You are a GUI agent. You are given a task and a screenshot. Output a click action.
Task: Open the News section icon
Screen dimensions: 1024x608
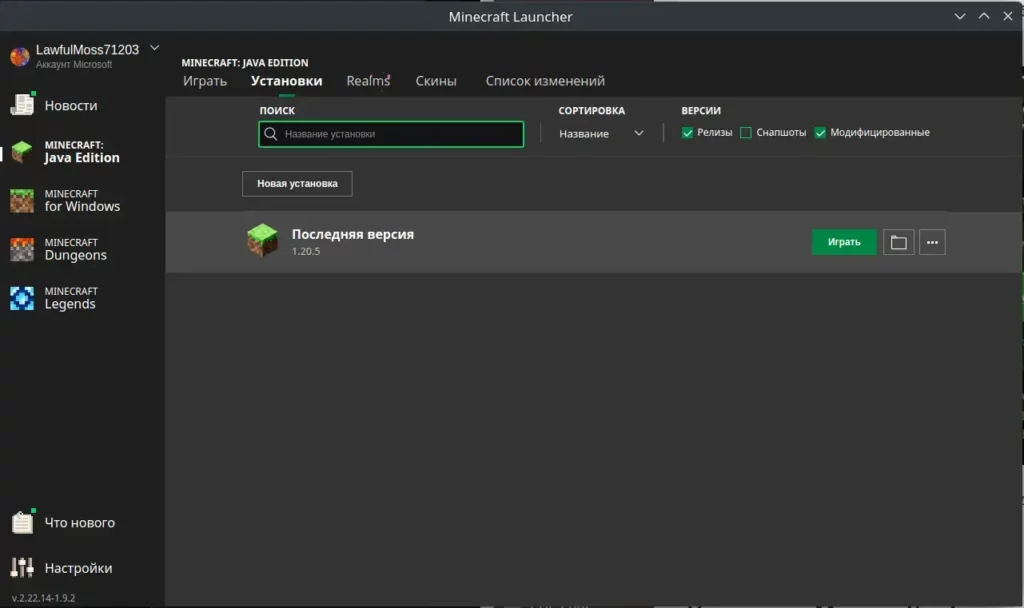click(x=22, y=104)
